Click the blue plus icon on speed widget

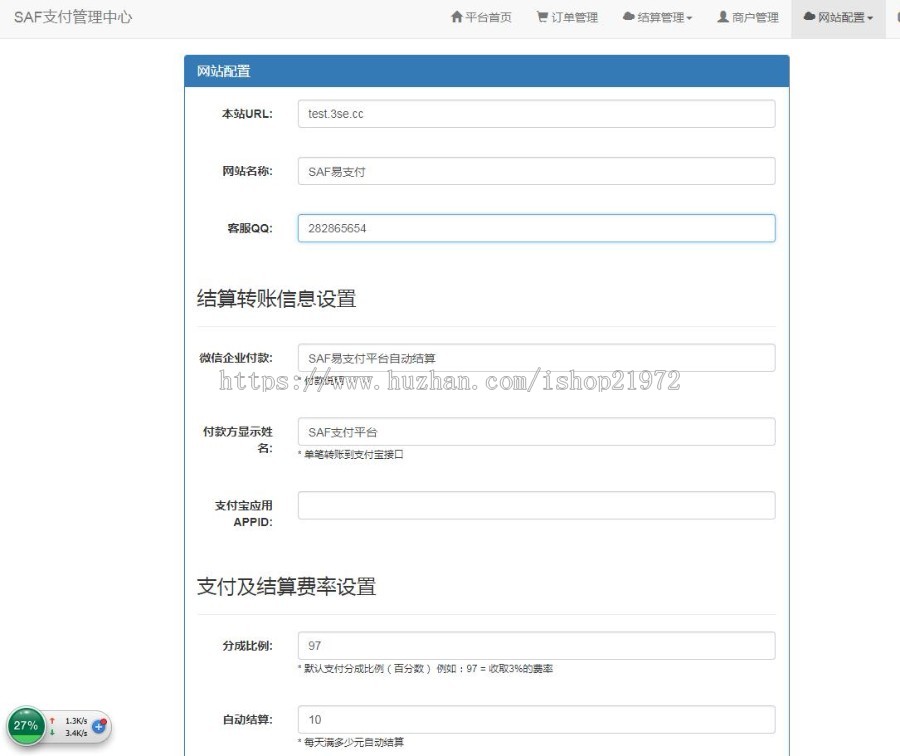pos(99,726)
